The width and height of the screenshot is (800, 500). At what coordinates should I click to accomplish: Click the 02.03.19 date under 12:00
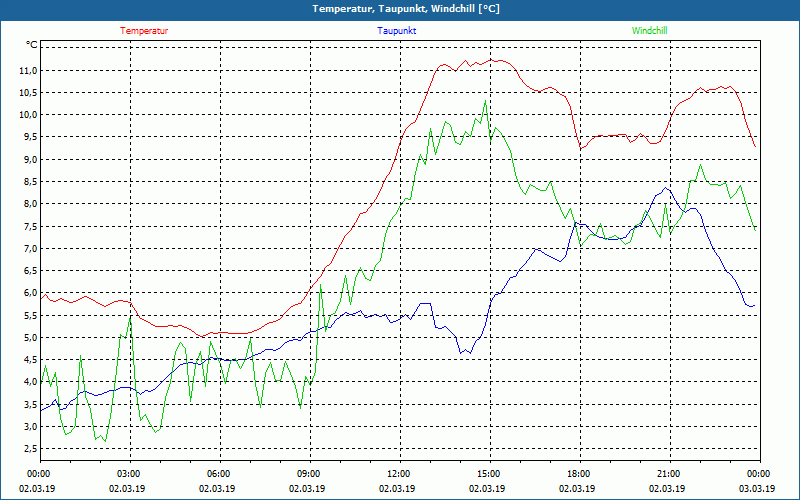(x=397, y=489)
